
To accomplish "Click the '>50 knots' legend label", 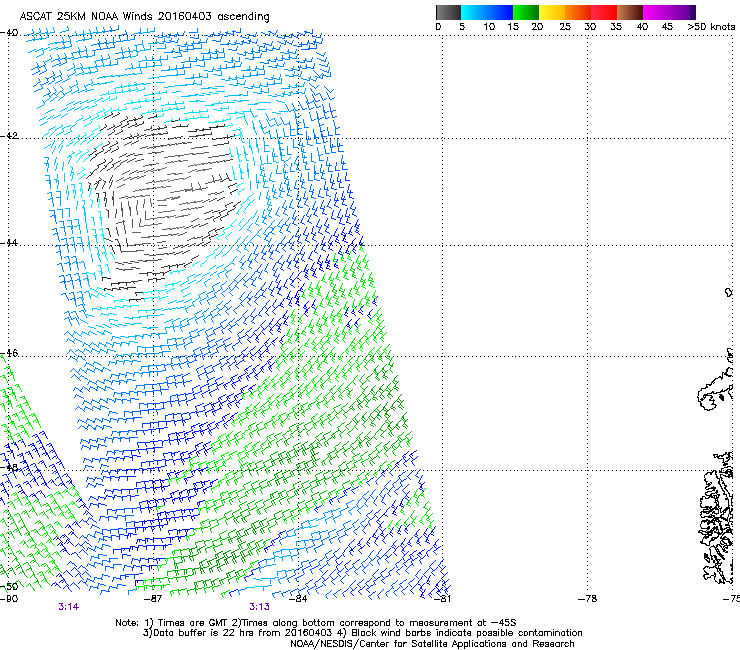I will (711, 27).
